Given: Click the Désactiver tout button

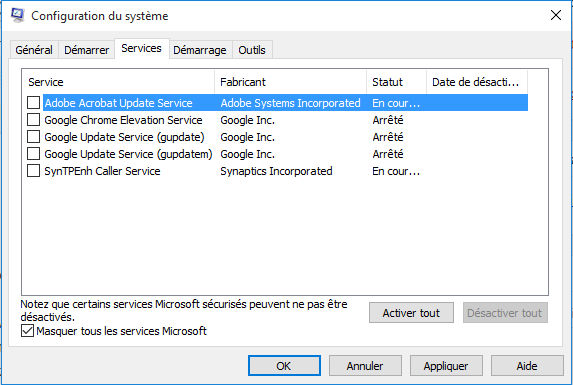Looking at the screenshot, I should (x=505, y=313).
